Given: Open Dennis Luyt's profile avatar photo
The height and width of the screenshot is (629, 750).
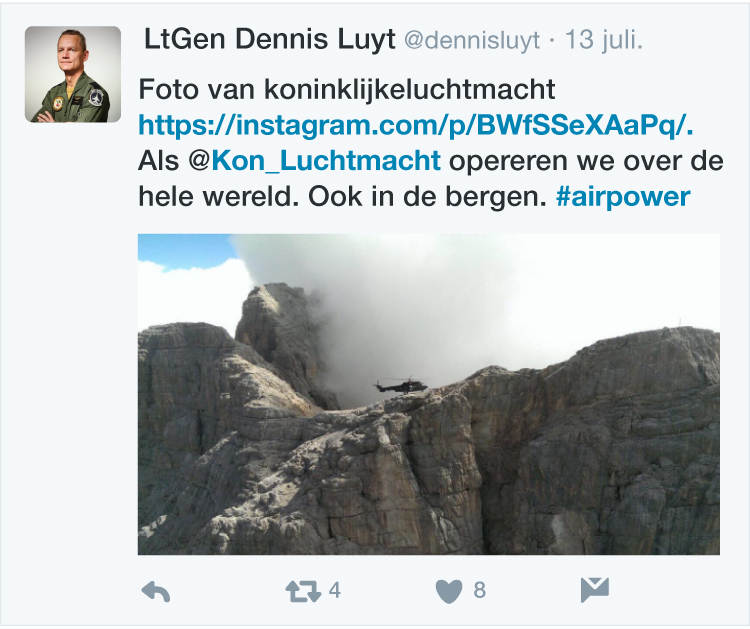Looking at the screenshot, I should 73,74.
